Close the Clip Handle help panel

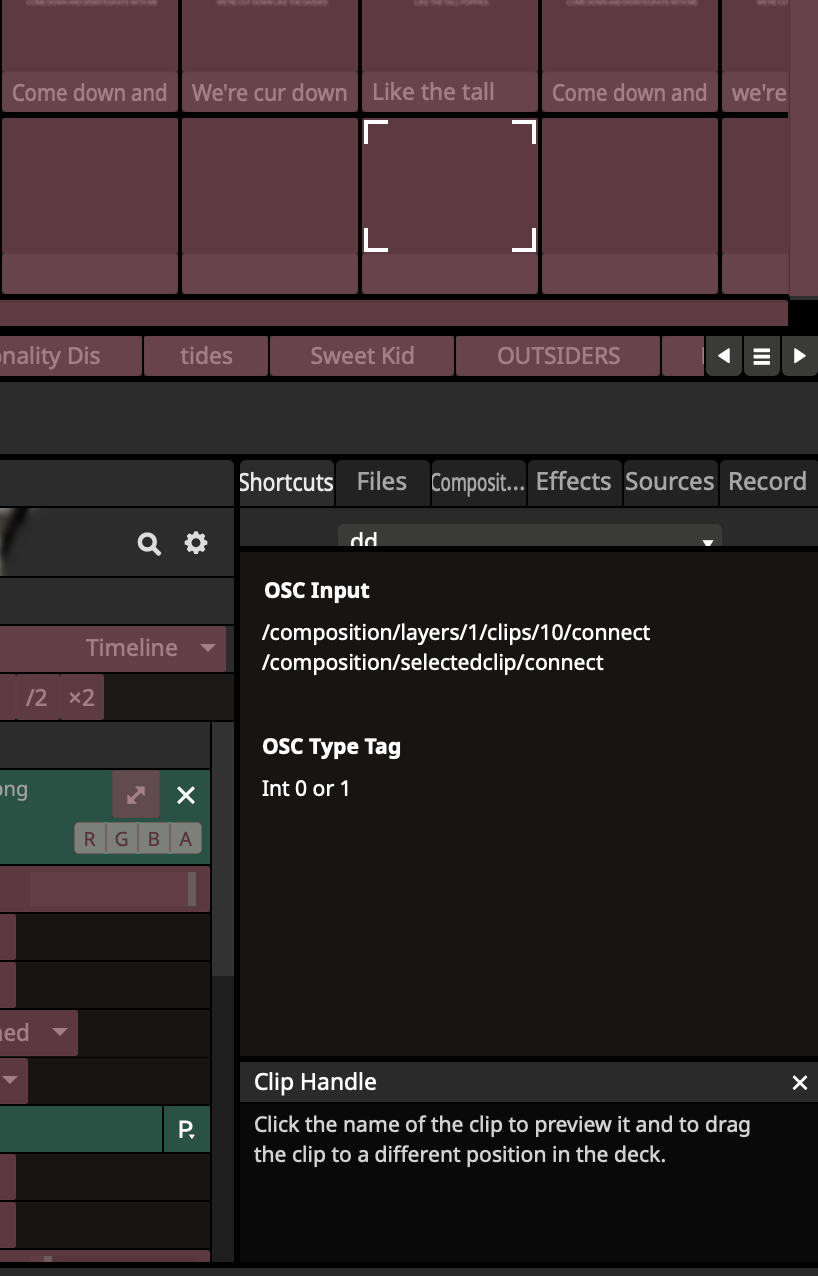coord(799,1083)
